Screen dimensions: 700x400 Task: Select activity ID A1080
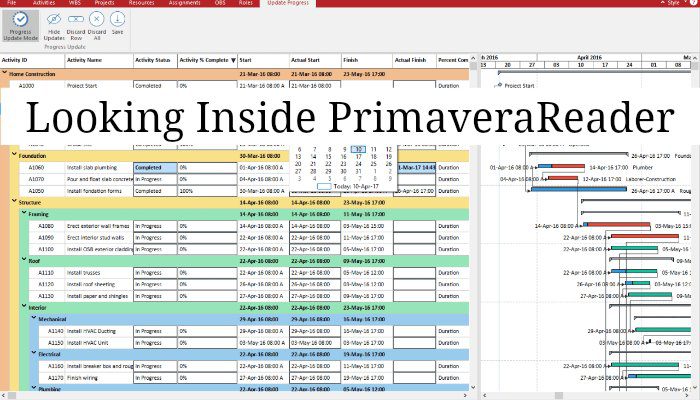[x=46, y=226]
